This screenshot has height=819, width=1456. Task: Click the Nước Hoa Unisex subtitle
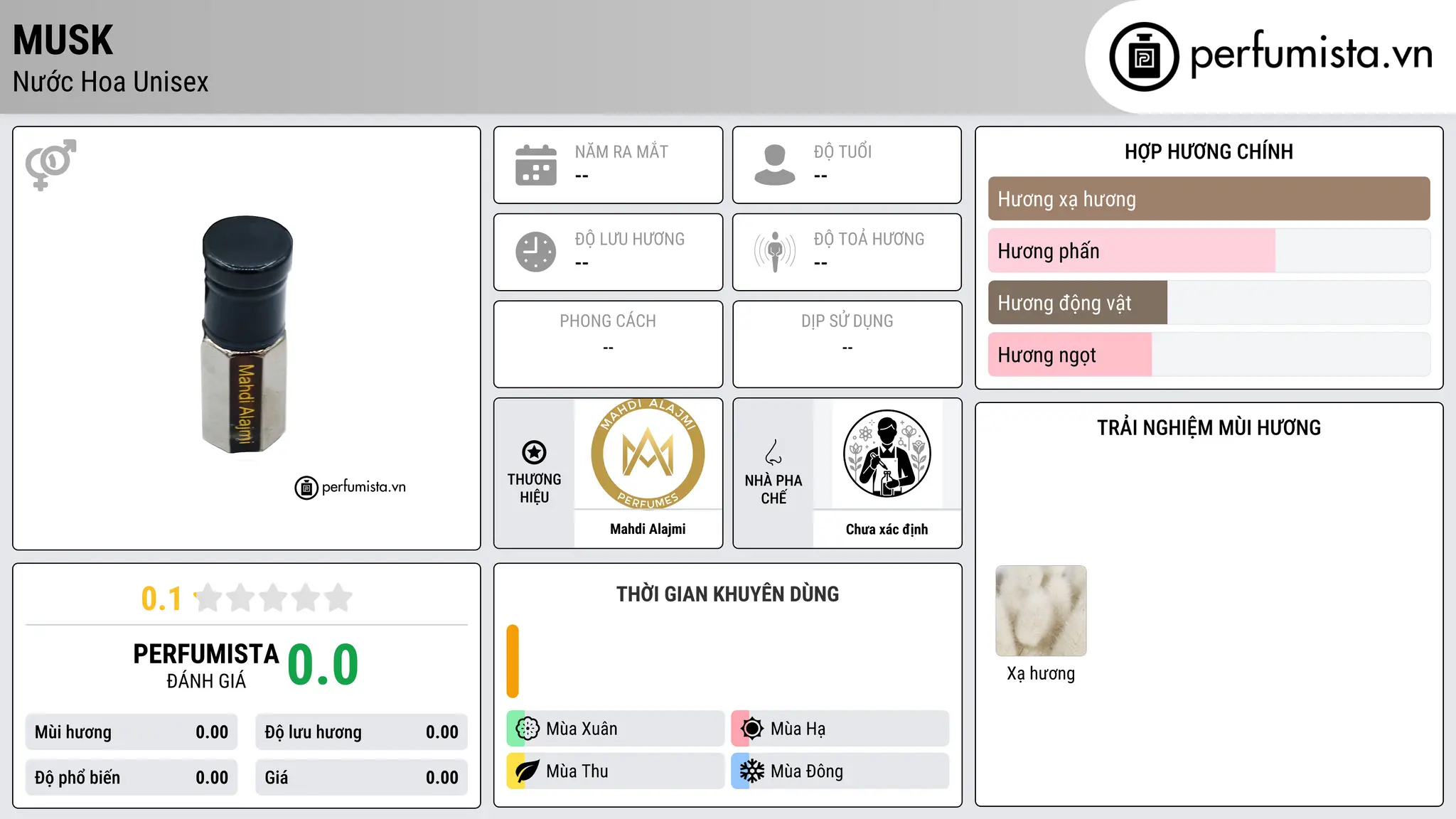click(x=111, y=82)
